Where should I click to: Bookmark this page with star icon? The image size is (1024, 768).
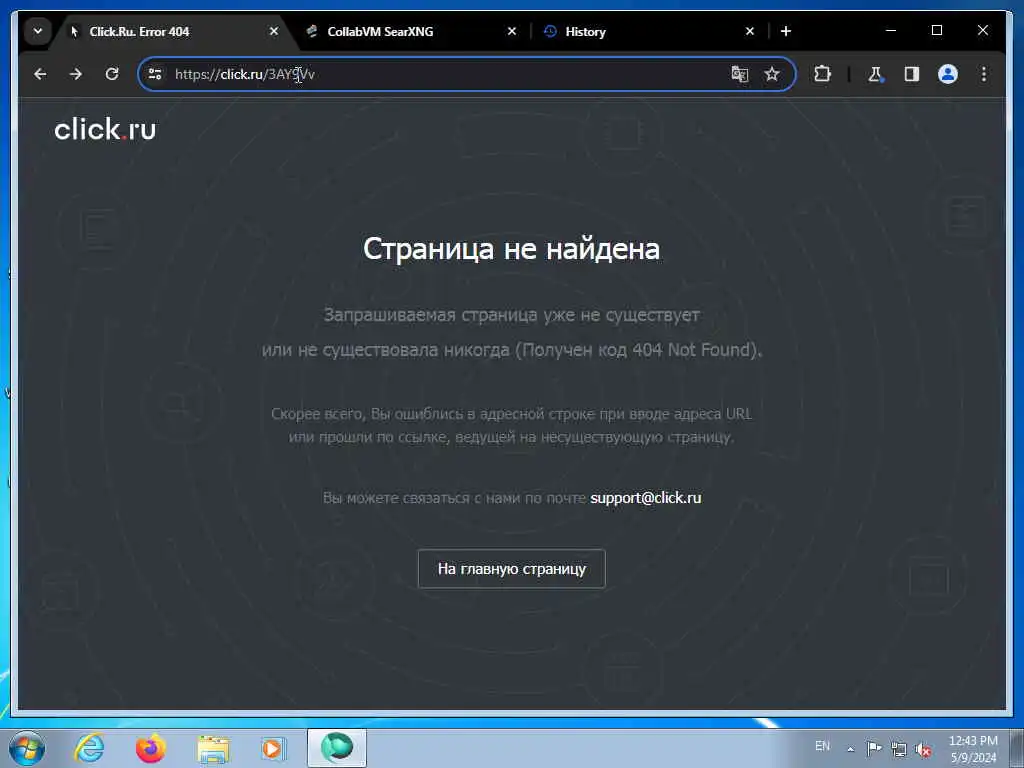(772, 74)
